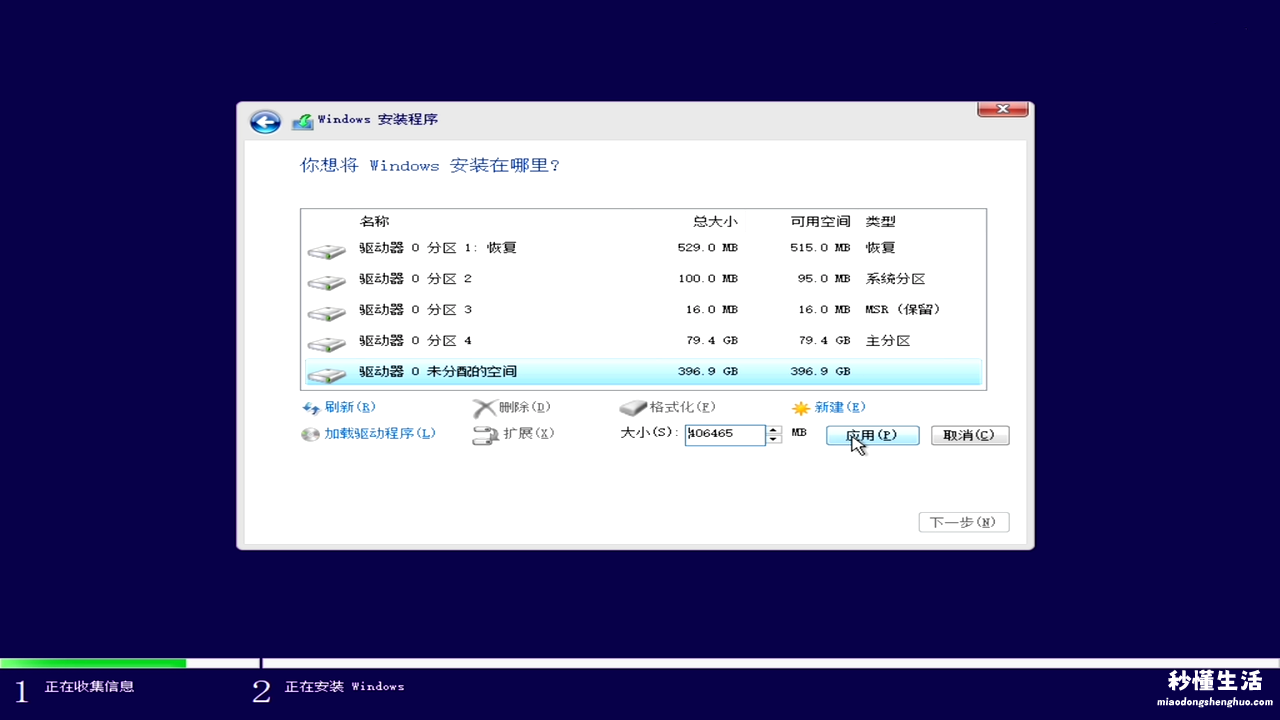
Task: Click the drive icon for 分区 2 row
Action: pyautogui.click(x=326, y=282)
